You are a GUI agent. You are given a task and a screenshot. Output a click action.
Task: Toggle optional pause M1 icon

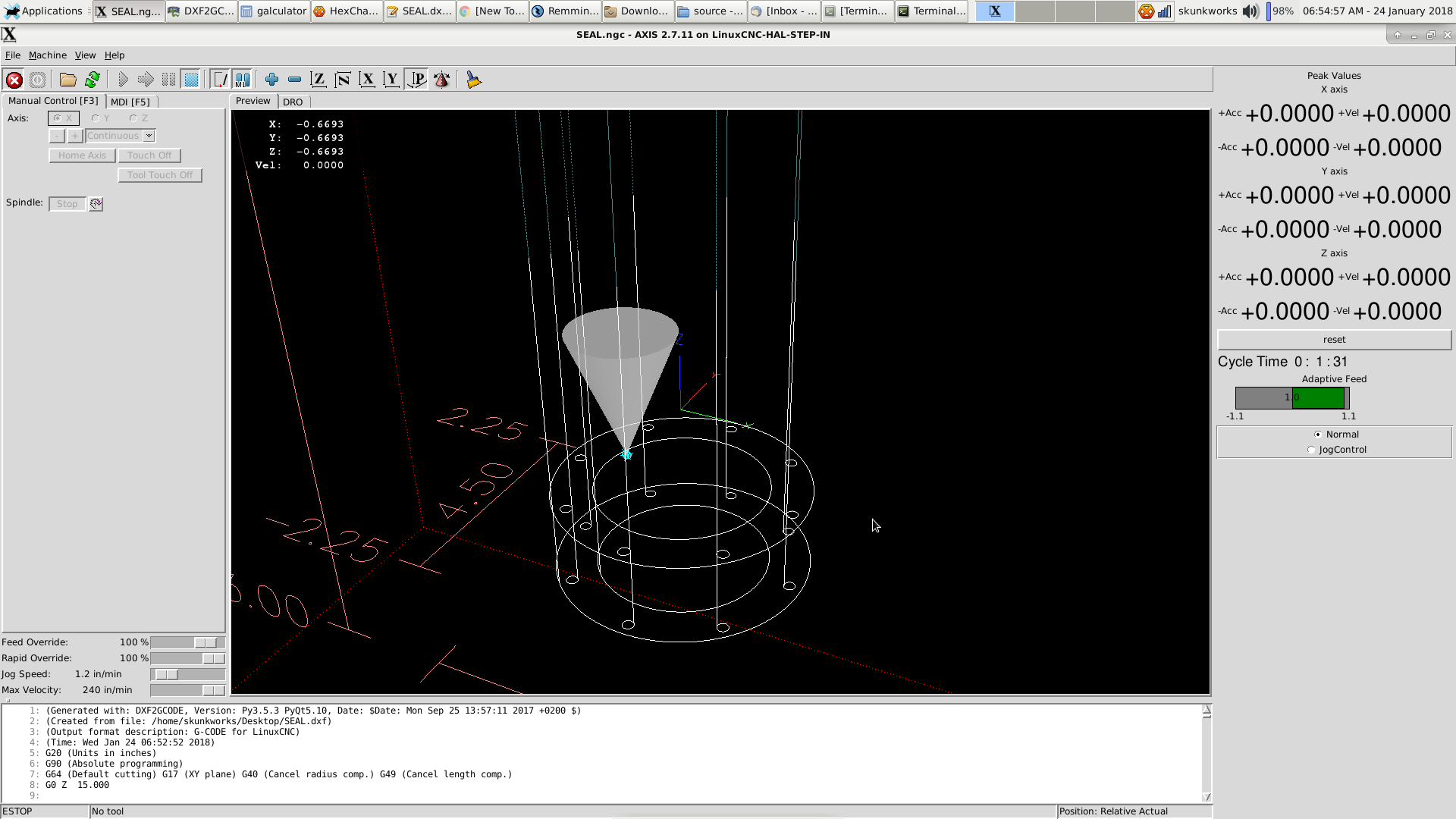click(x=243, y=80)
